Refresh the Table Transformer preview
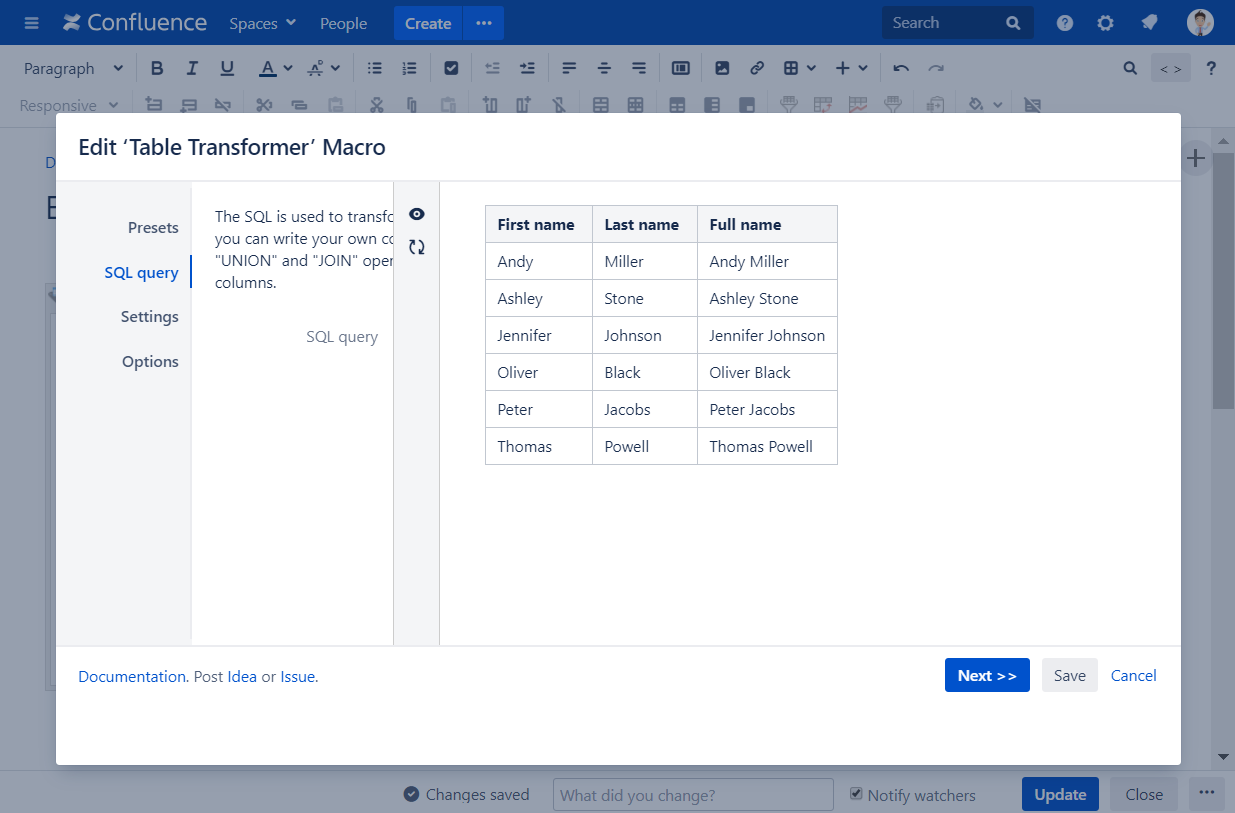This screenshot has height=813, width=1235. pos(417,246)
